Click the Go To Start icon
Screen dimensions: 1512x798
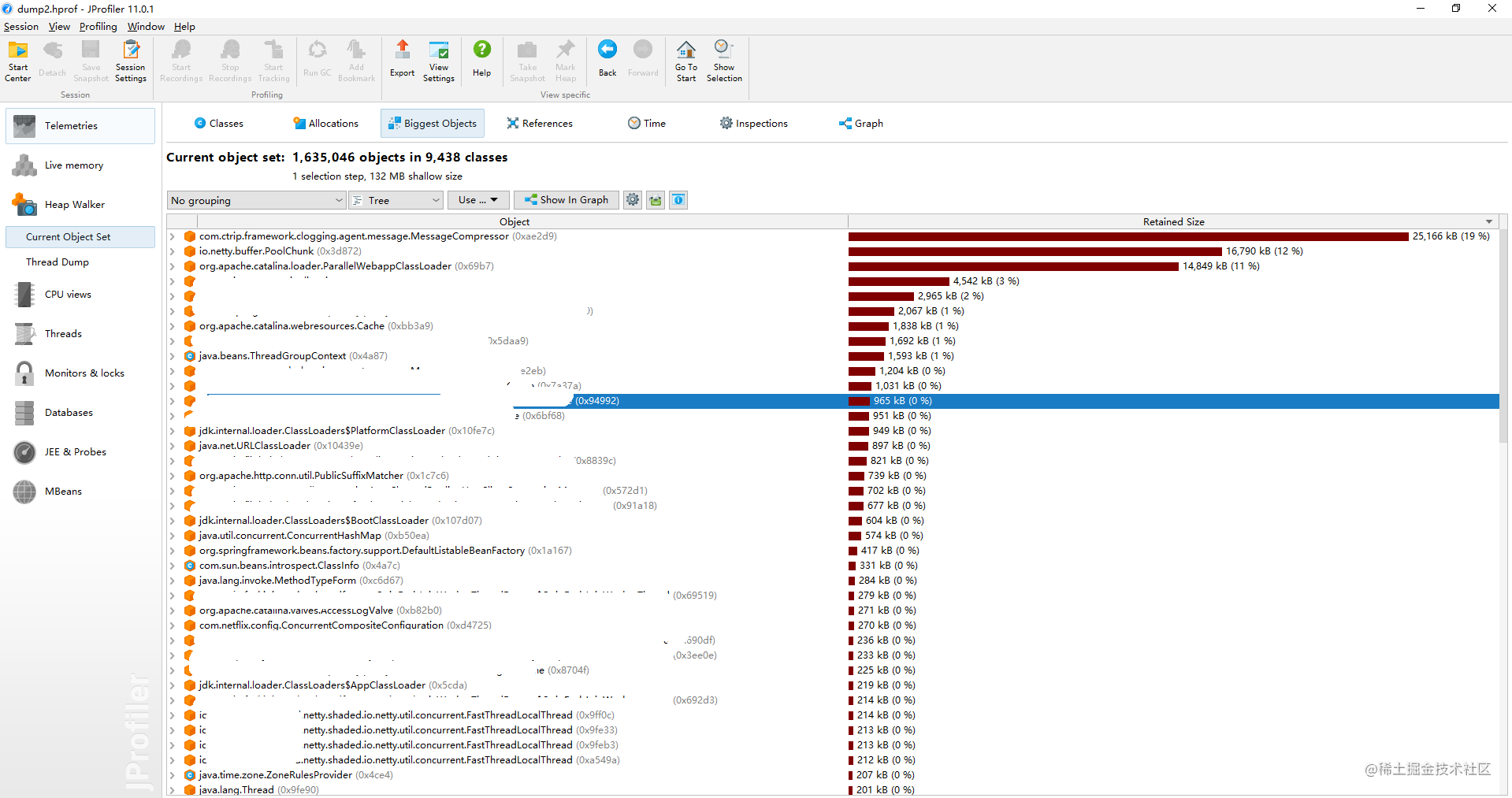(x=686, y=61)
